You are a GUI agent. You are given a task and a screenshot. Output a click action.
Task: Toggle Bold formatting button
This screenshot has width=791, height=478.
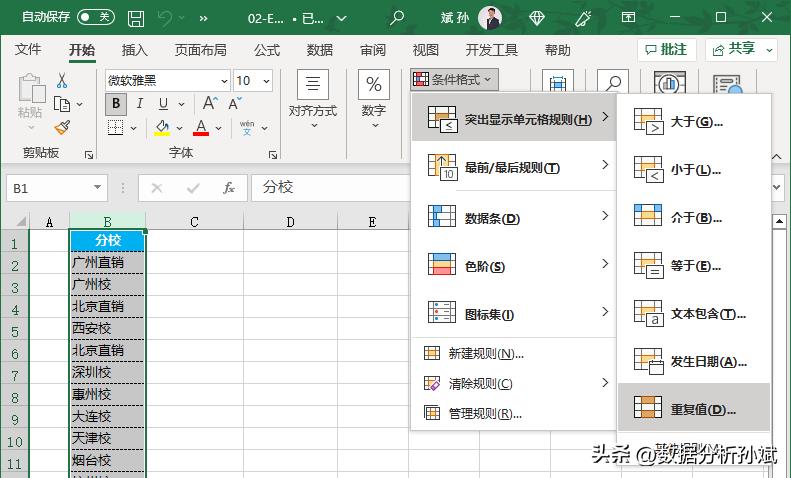116,104
